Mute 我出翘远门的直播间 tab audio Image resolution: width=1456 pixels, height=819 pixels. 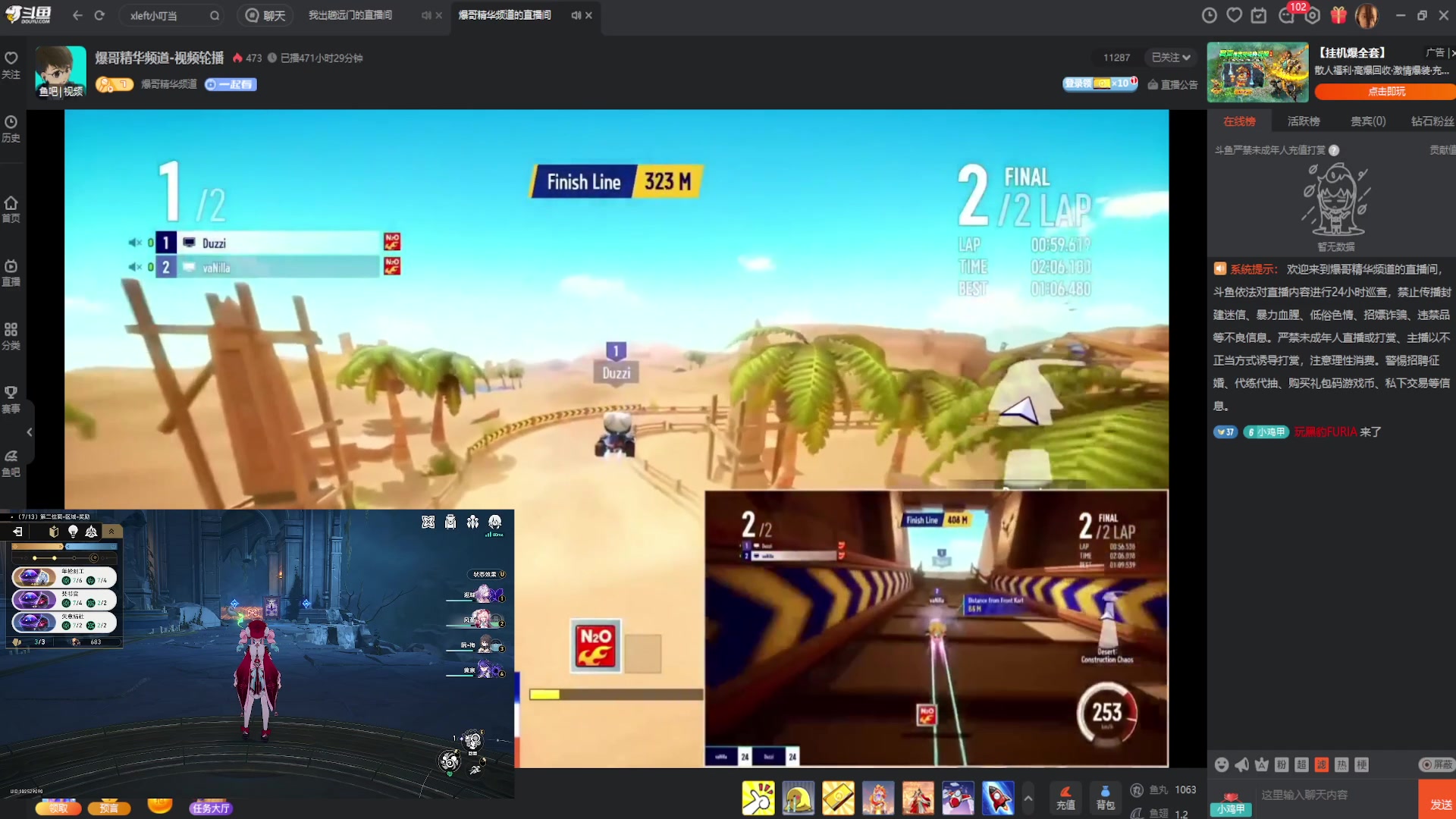coord(426,15)
